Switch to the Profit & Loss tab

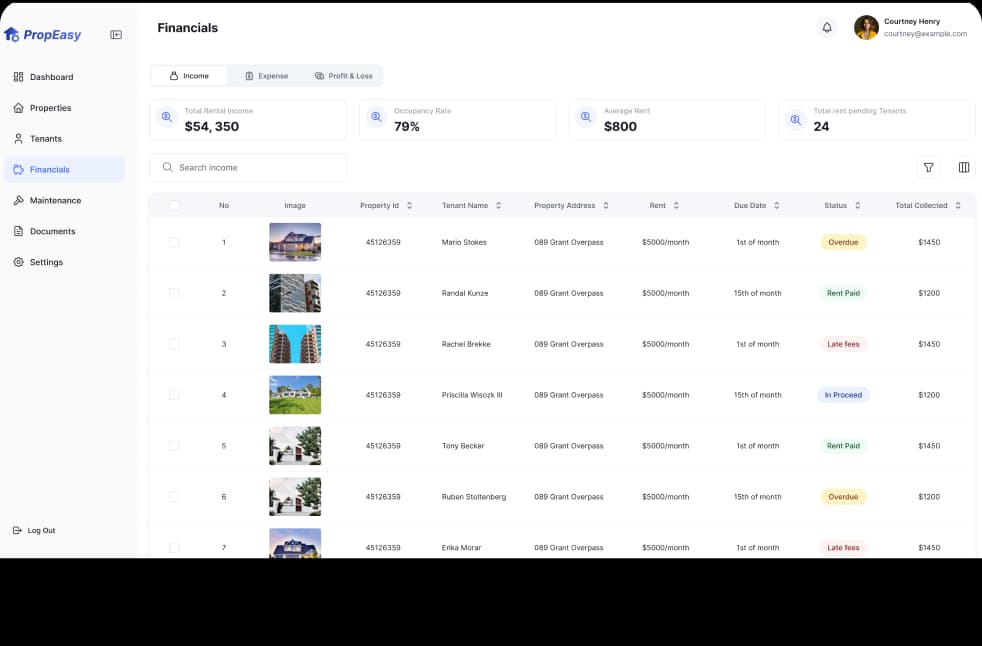click(343, 76)
